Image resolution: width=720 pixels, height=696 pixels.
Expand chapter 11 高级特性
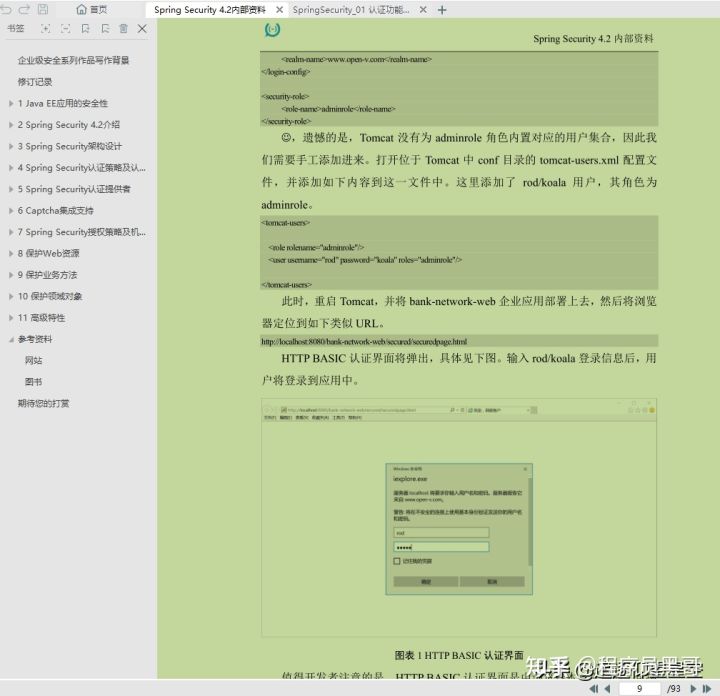[x=11, y=318]
